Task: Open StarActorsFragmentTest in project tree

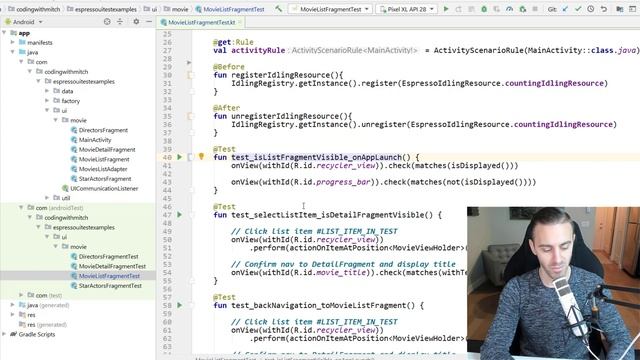Action: [110, 286]
